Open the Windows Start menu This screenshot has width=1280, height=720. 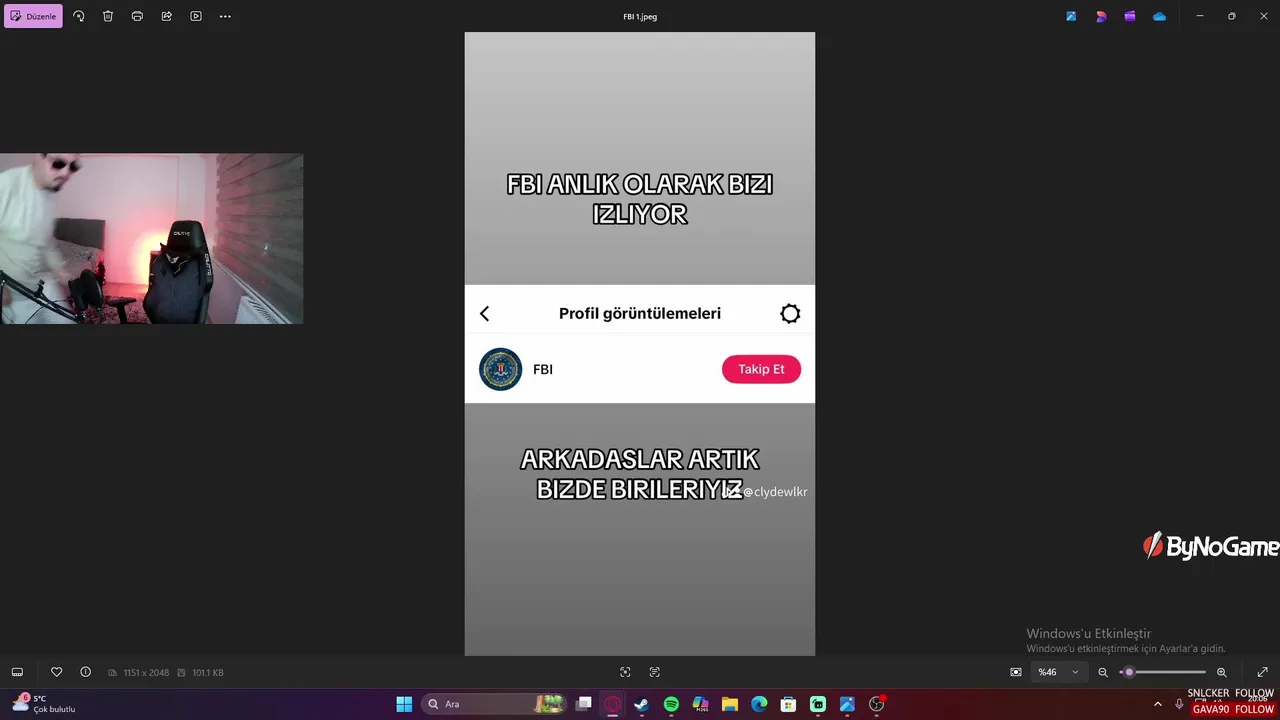coord(404,704)
